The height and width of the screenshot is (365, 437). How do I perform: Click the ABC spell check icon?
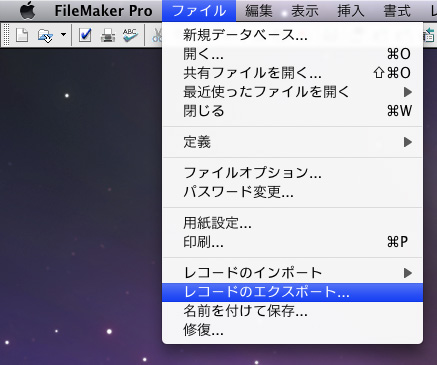point(130,35)
